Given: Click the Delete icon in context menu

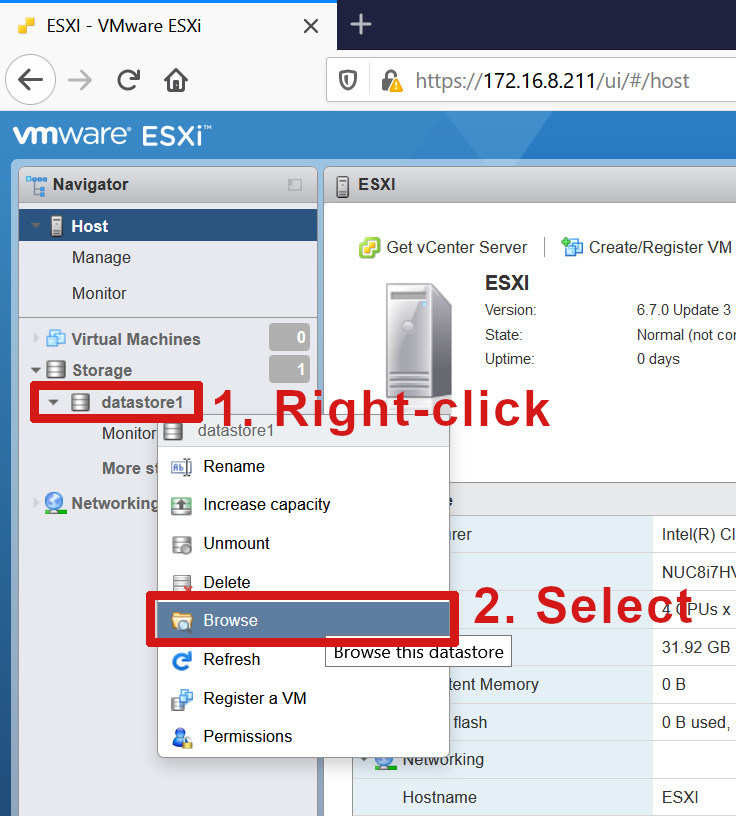Looking at the screenshot, I should [182, 582].
